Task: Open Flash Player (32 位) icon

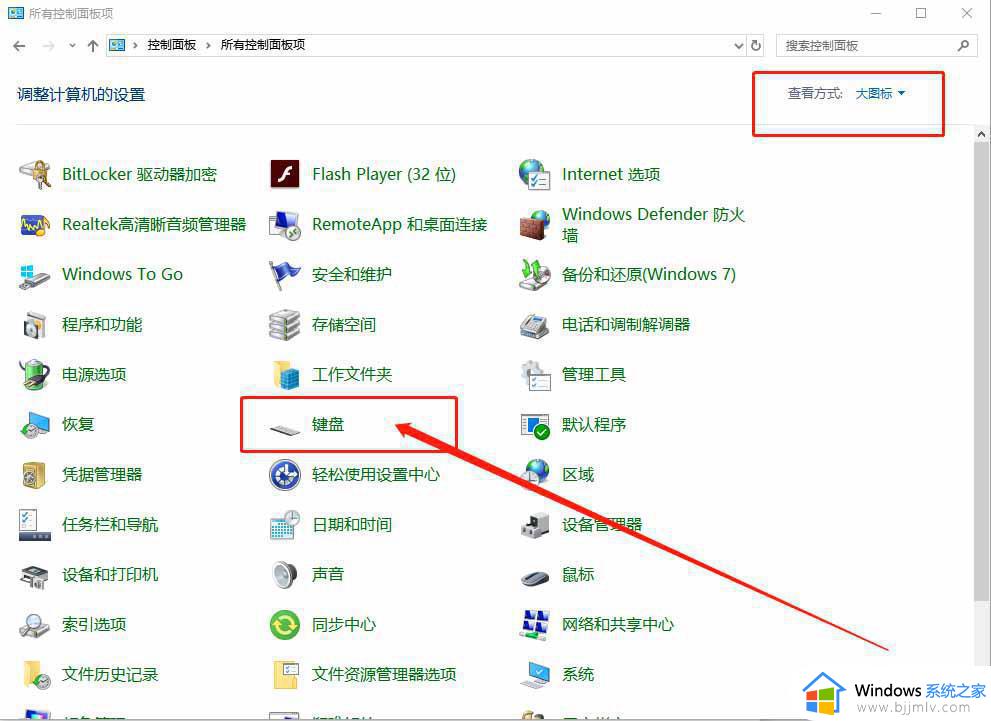Action: (x=285, y=174)
